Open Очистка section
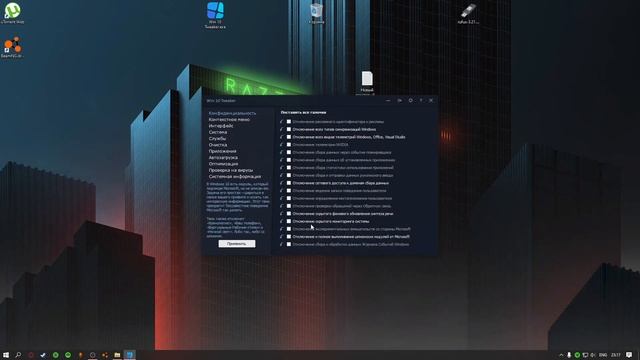640x360 pixels. tap(218, 145)
